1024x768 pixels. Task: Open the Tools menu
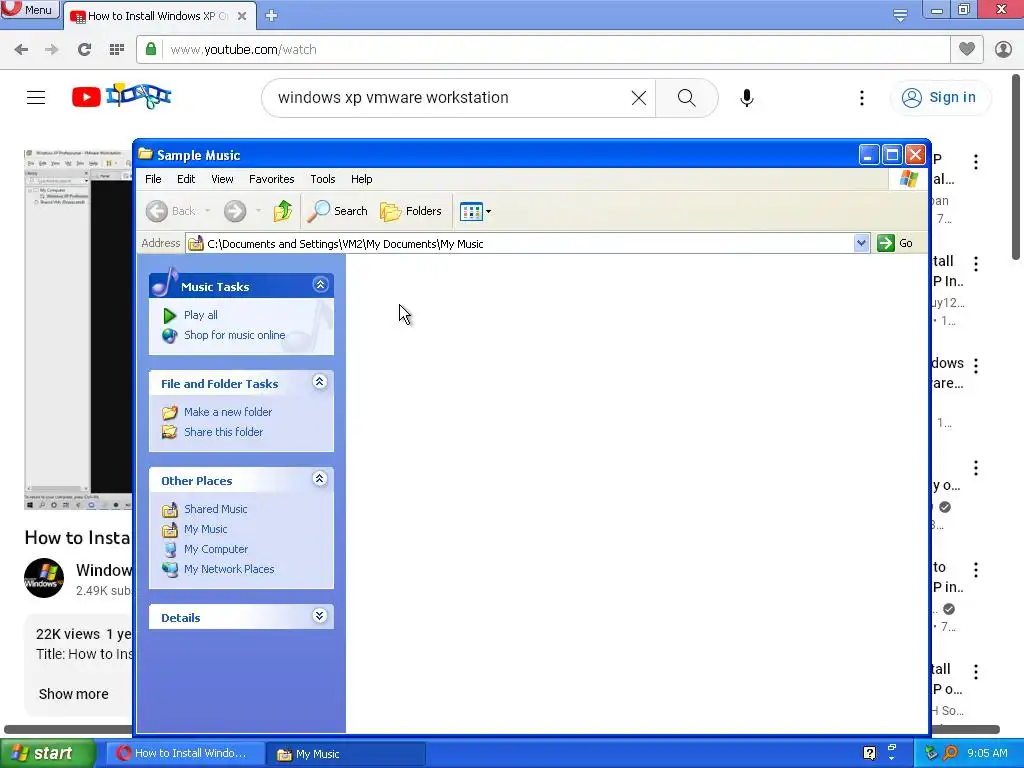(x=323, y=179)
